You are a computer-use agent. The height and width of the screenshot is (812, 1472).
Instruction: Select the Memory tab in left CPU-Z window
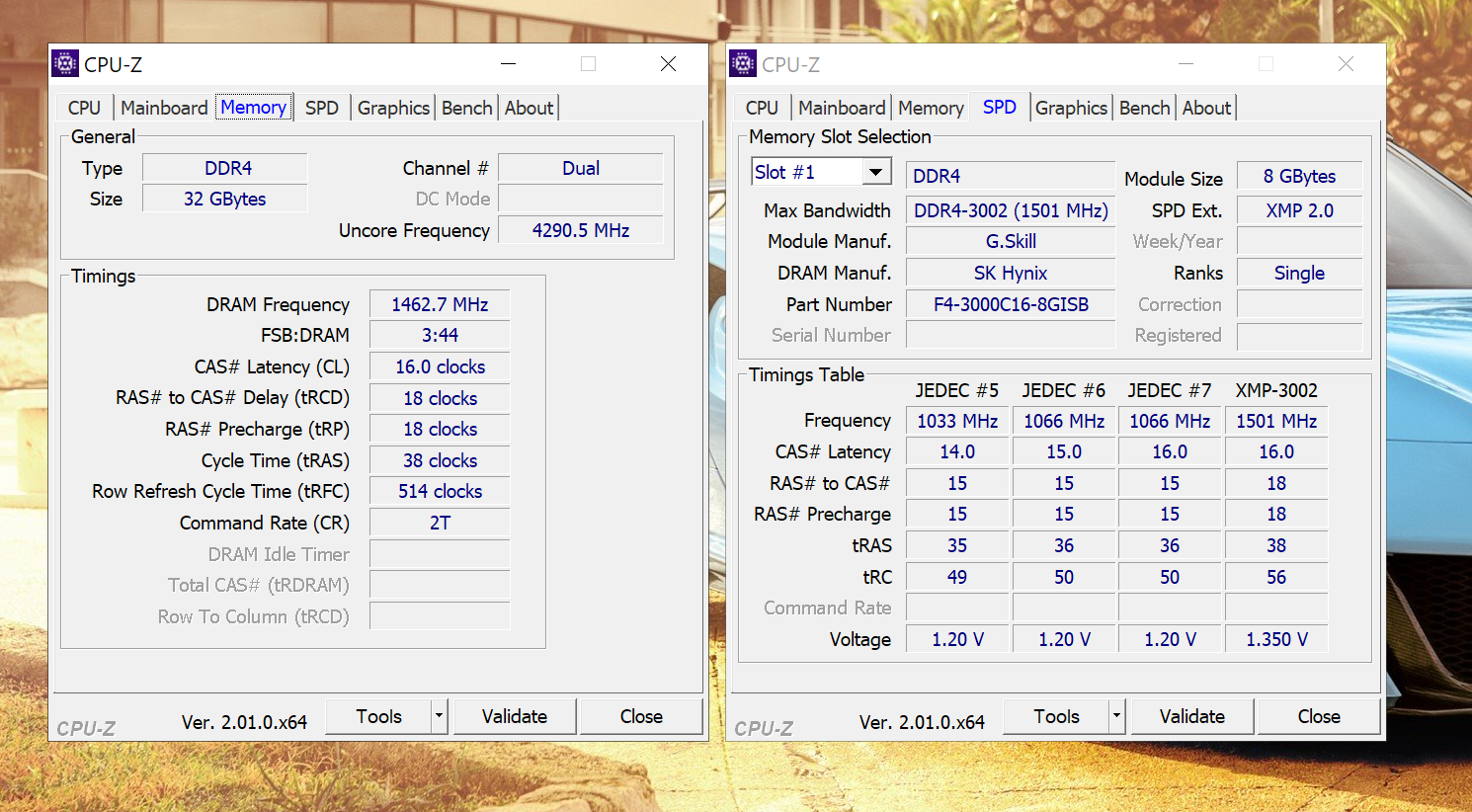pos(254,107)
